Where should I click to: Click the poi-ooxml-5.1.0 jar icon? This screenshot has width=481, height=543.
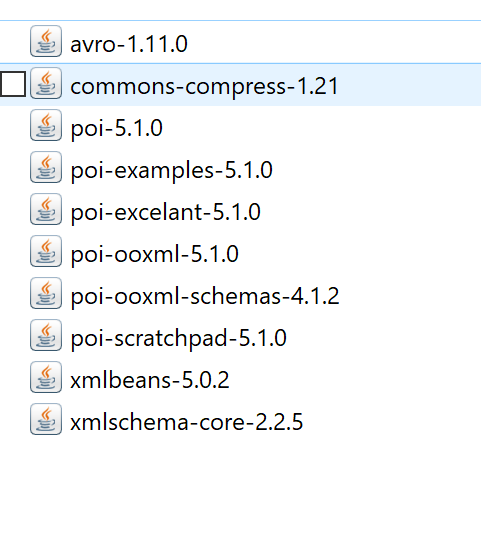pos(46,251)
